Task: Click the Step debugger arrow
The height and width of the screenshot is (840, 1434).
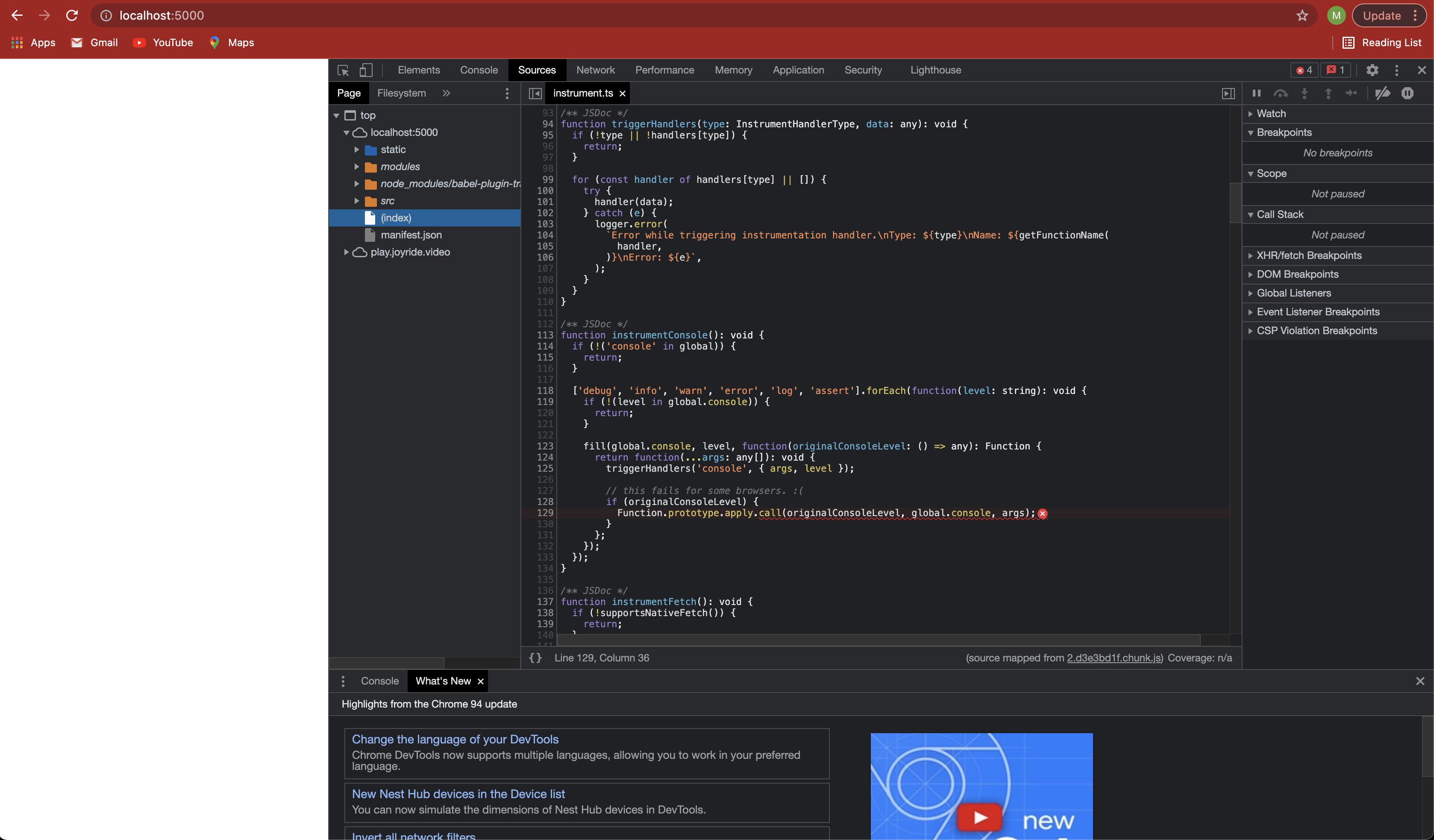Action: tap(1352, 93)
